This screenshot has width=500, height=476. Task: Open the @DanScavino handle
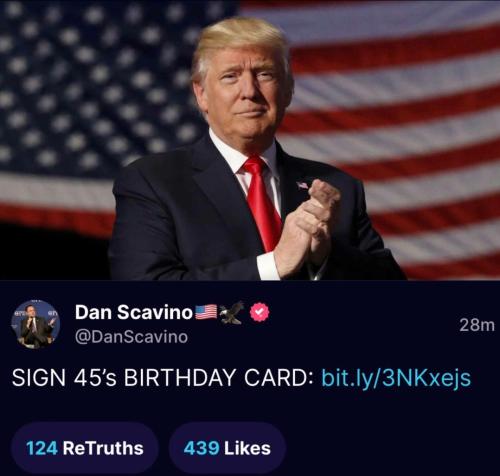pos(131,337)
